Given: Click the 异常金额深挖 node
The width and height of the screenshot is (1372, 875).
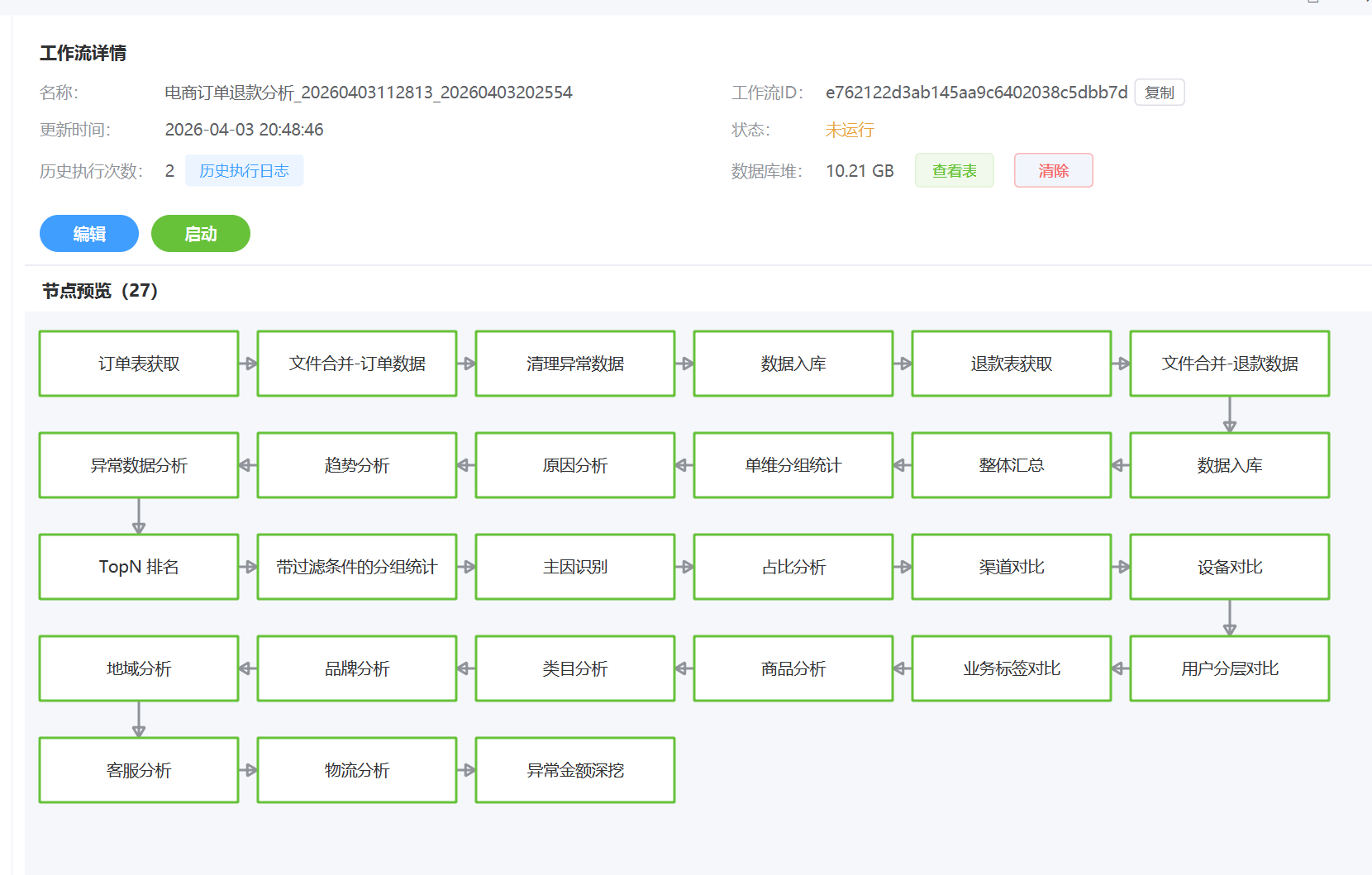Looking at the screenshot, I should [x=575, y=770].
